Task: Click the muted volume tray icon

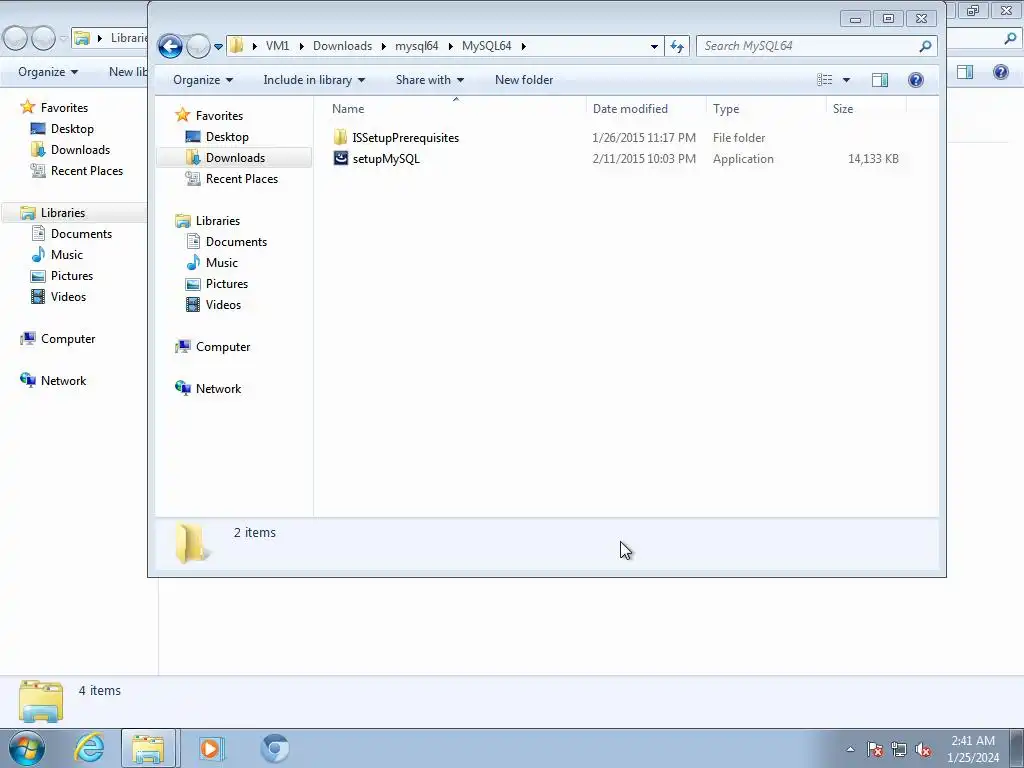Action: click(x=923, y=750)
